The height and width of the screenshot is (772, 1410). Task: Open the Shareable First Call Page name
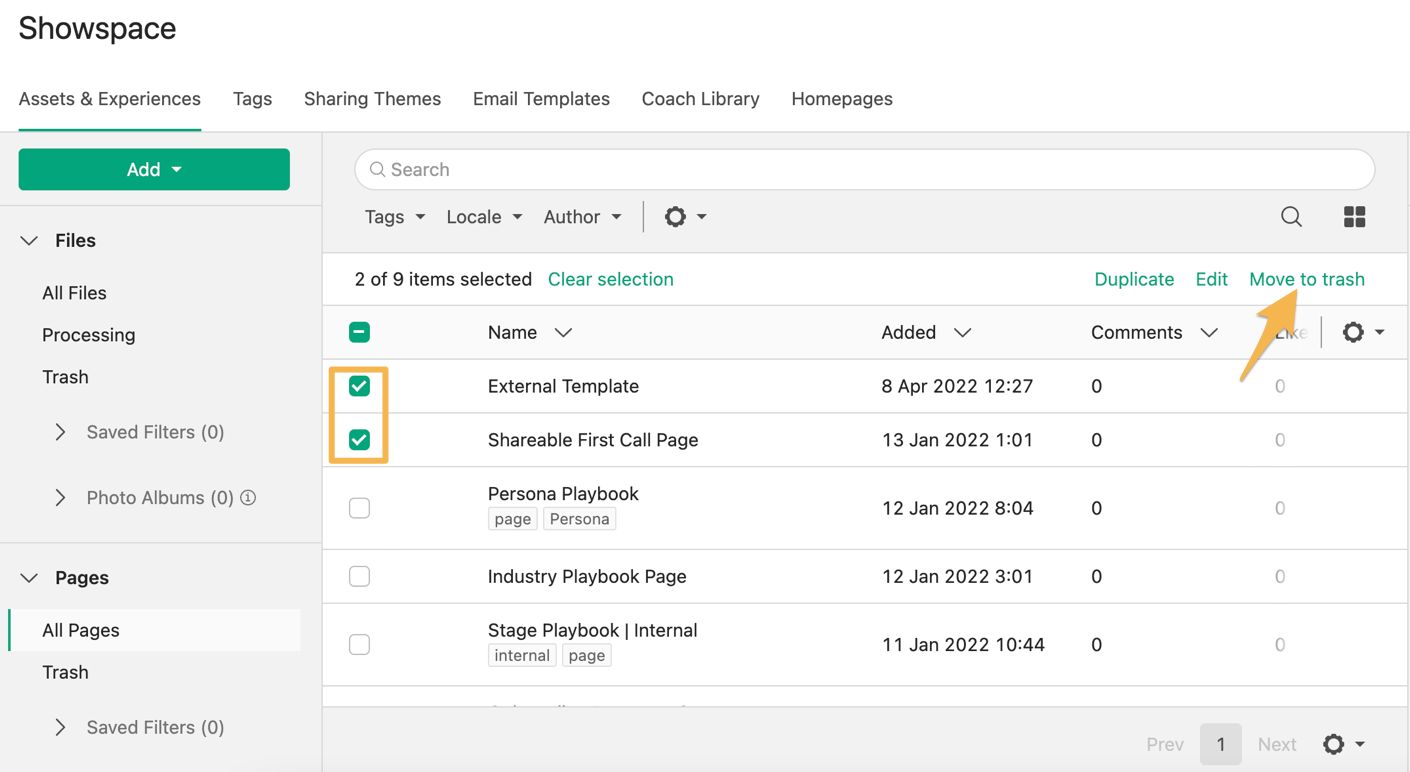coord(593,440)
